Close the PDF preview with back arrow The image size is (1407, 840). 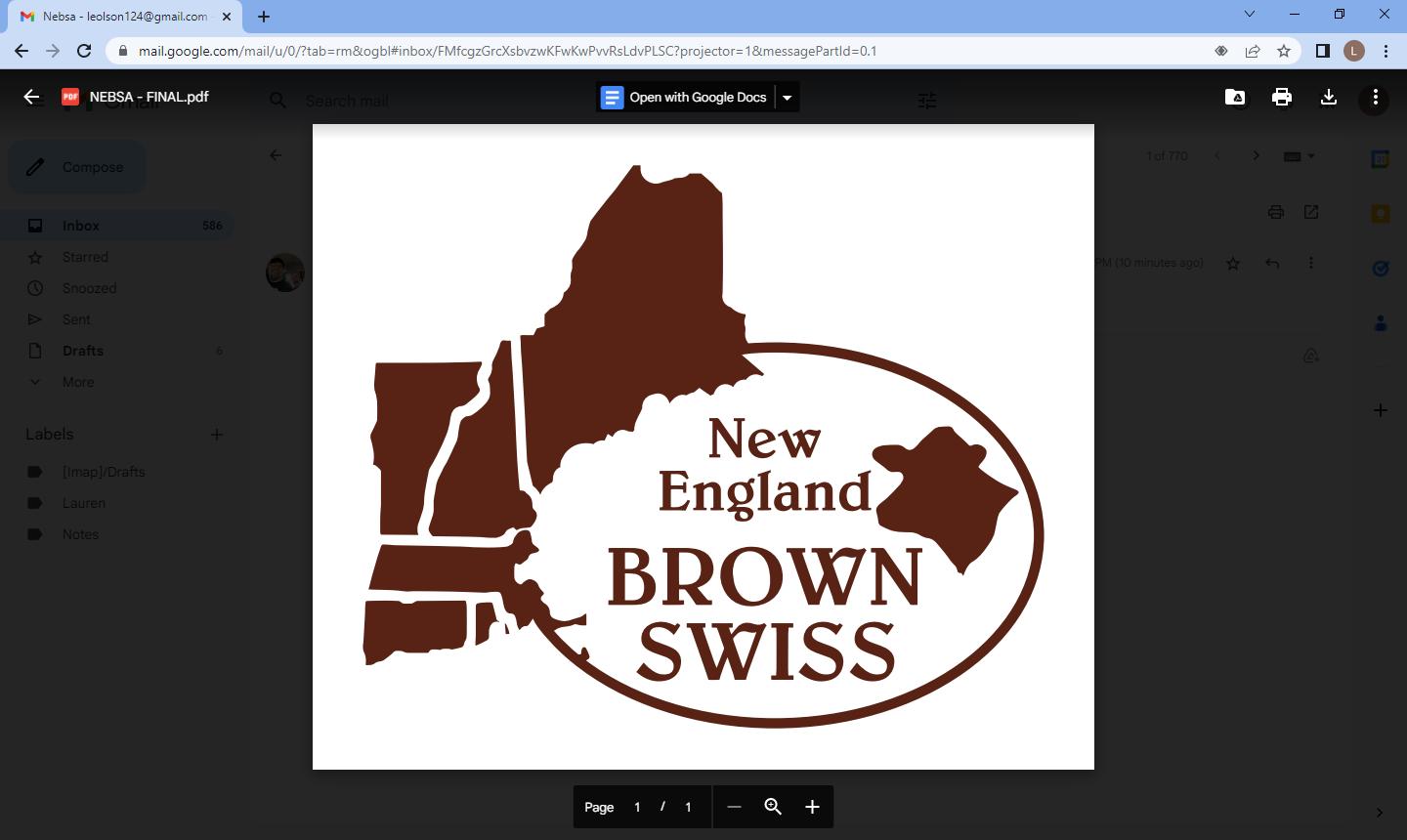pyautogui.click(x=31, y=97)
